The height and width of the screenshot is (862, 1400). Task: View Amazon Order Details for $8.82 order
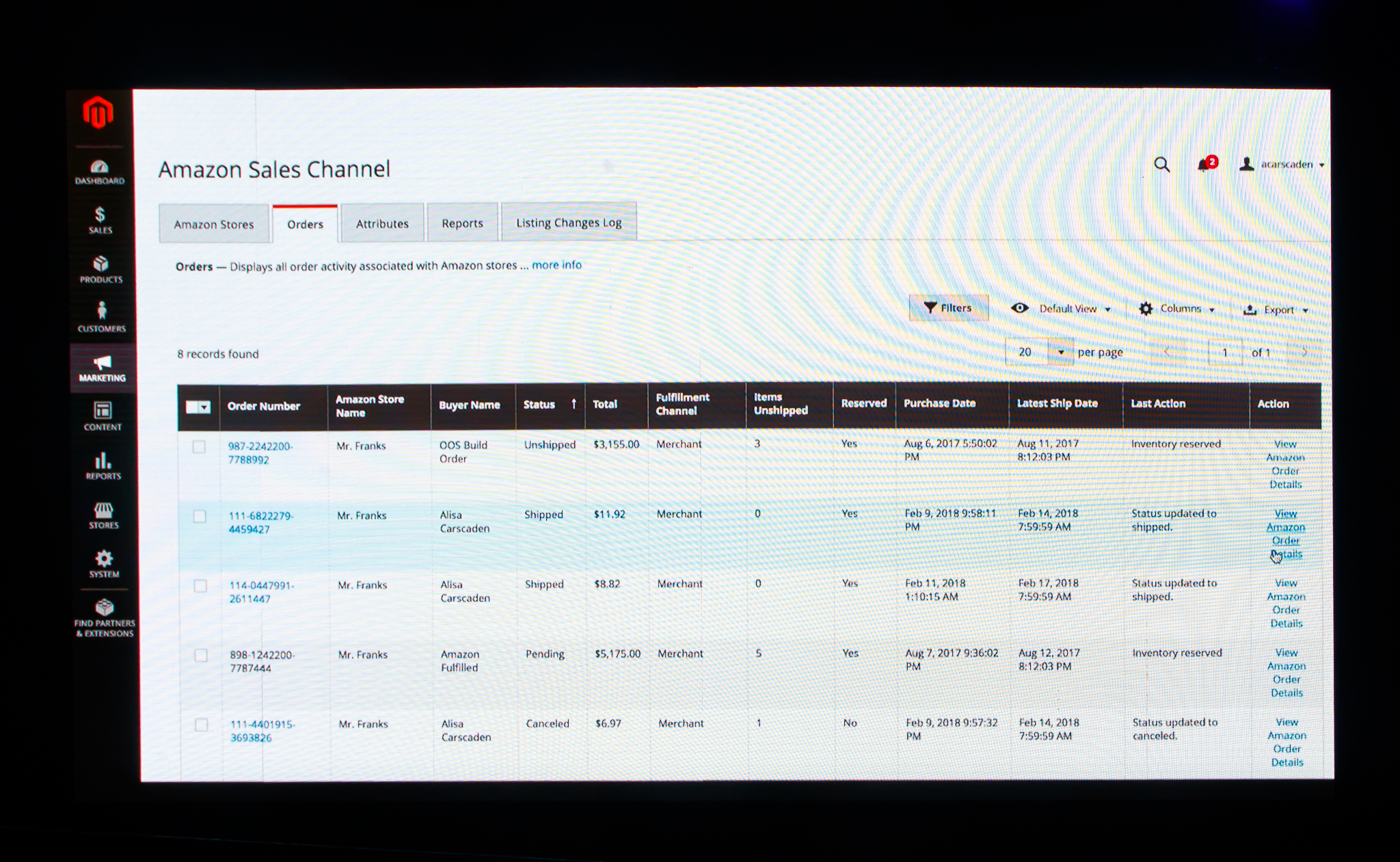(1286, 603)
